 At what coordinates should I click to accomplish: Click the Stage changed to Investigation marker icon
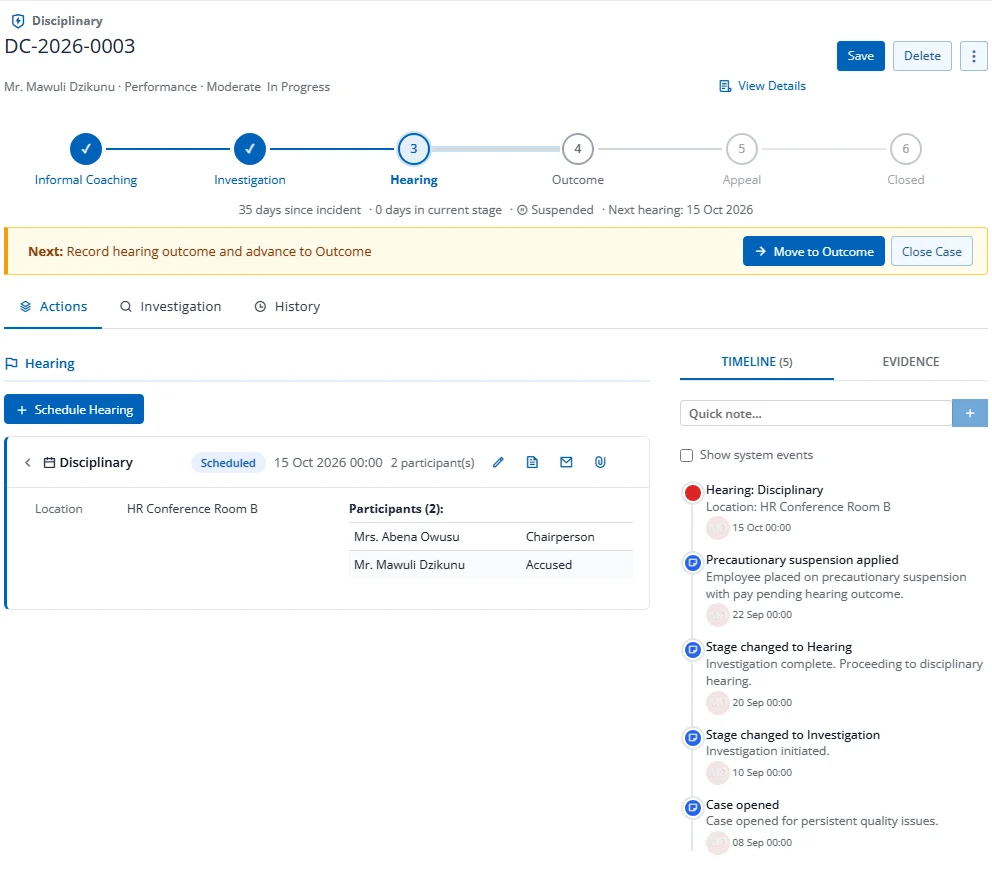point(693,737)
